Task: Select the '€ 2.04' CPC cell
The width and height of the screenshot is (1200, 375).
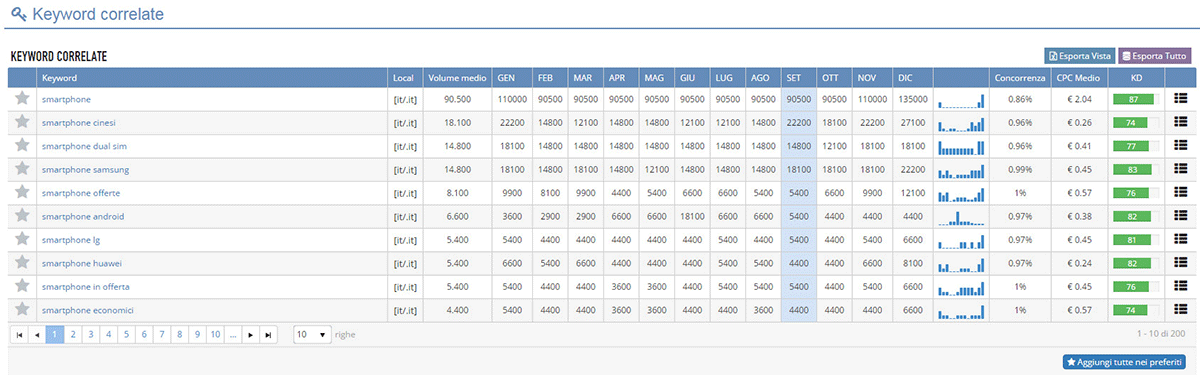Action: [x=1080, y=99]
